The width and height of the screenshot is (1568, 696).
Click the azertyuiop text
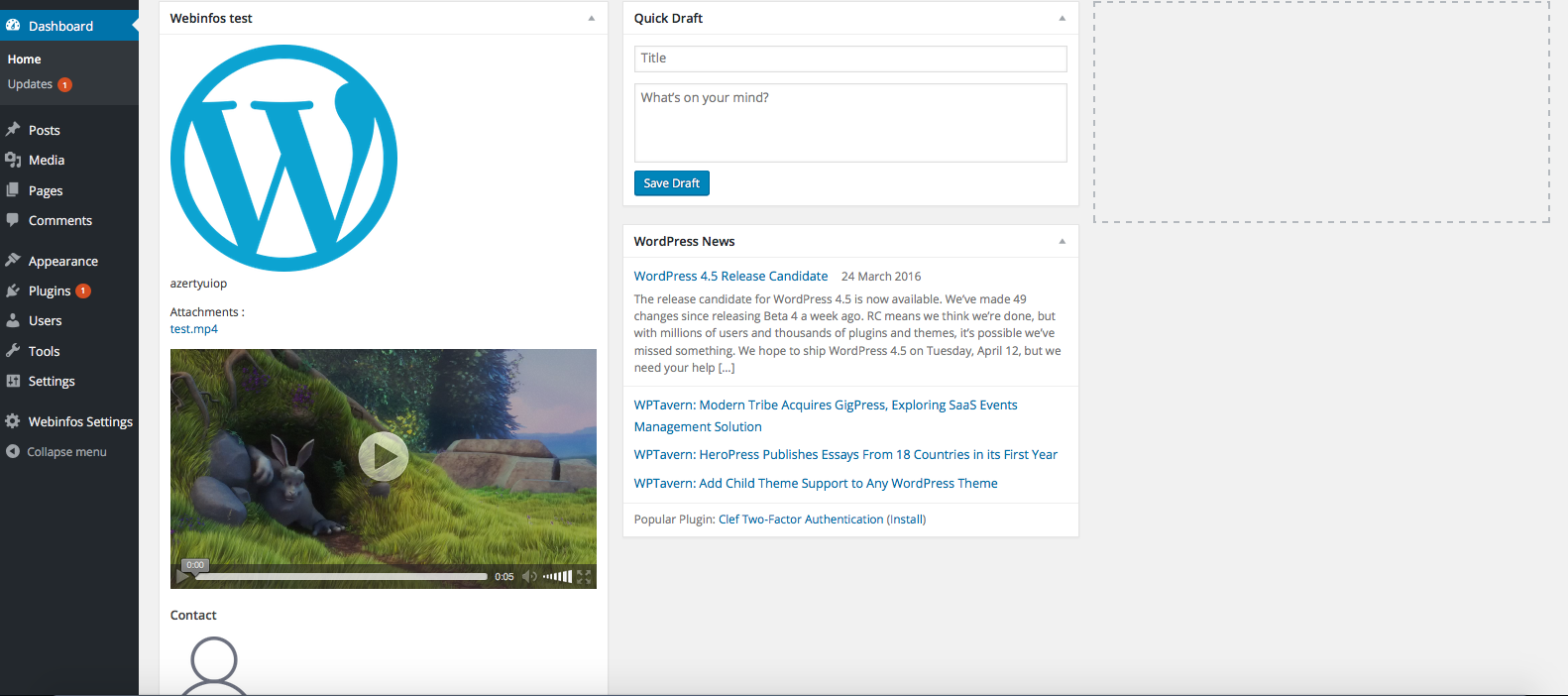(198, 284)
